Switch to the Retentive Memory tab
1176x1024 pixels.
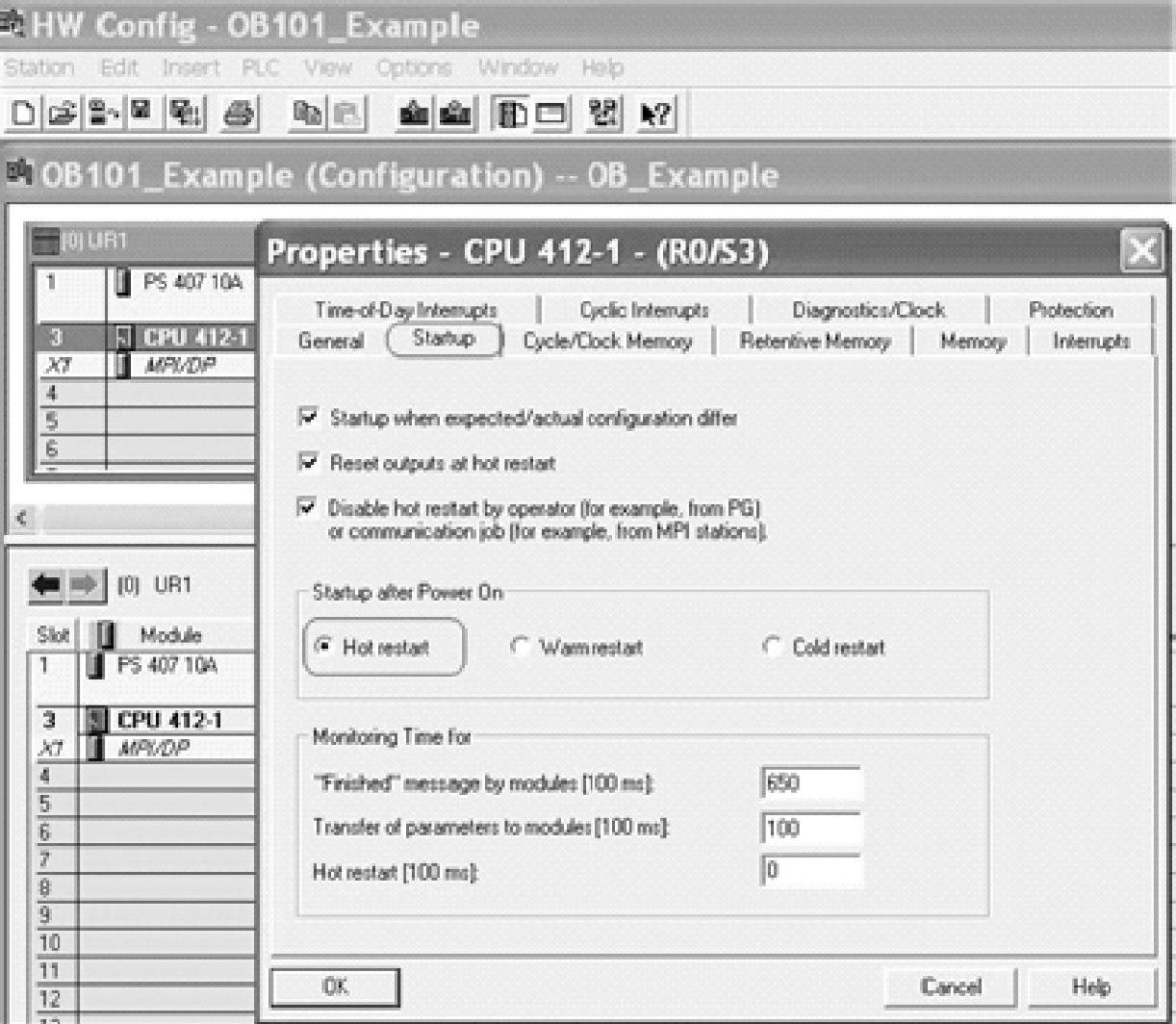(x=814, y=341)
